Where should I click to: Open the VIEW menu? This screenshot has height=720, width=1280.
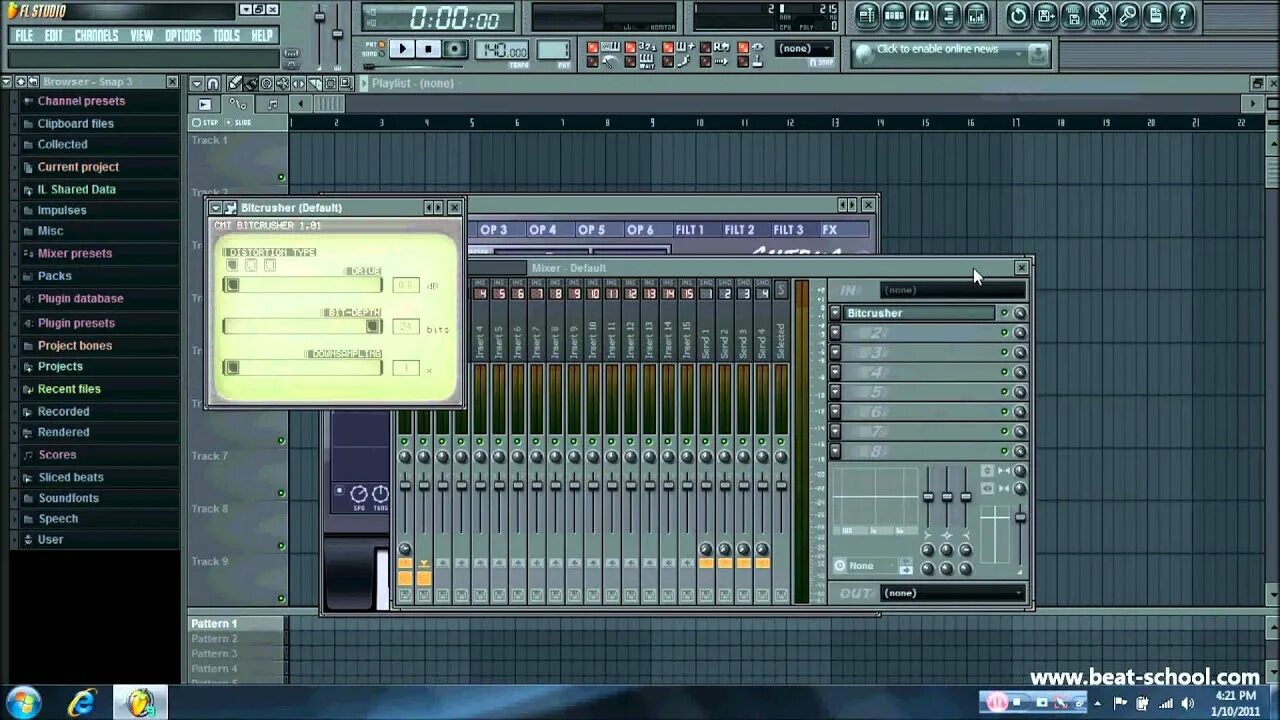click(142, 35)
